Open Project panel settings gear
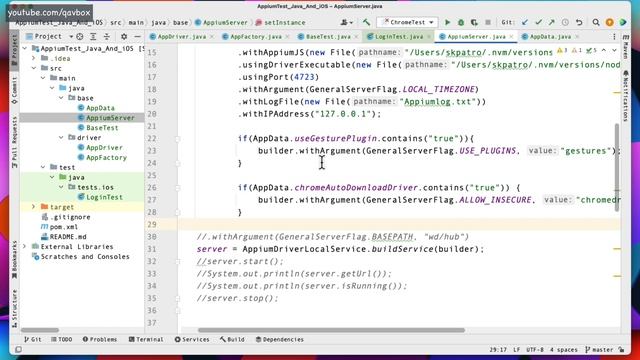 [x=124, y=37]
